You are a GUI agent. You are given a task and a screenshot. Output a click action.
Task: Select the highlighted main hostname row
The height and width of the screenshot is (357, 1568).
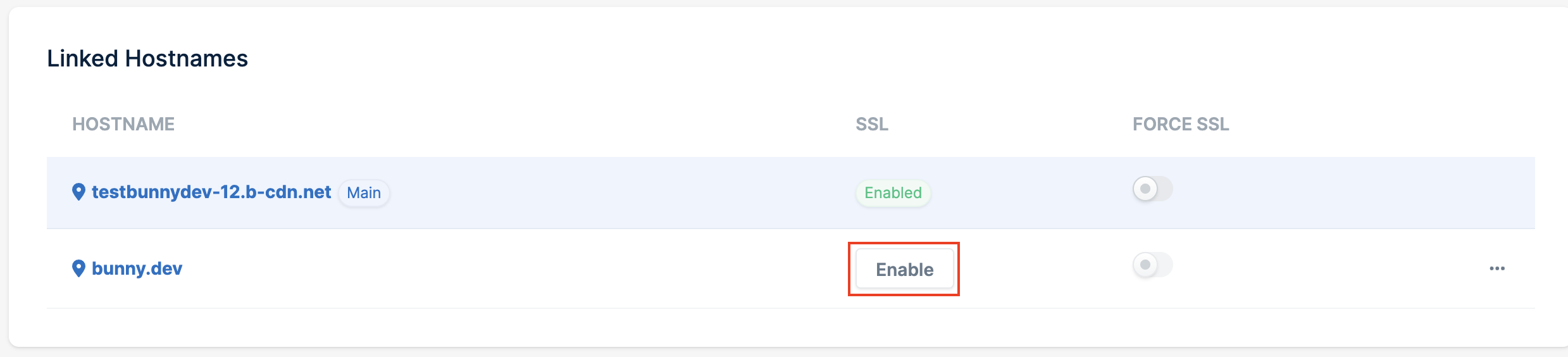(791, 192)
